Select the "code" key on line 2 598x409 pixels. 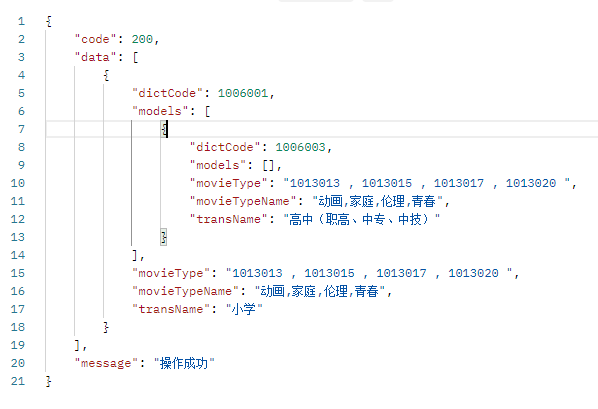(95, 39)
